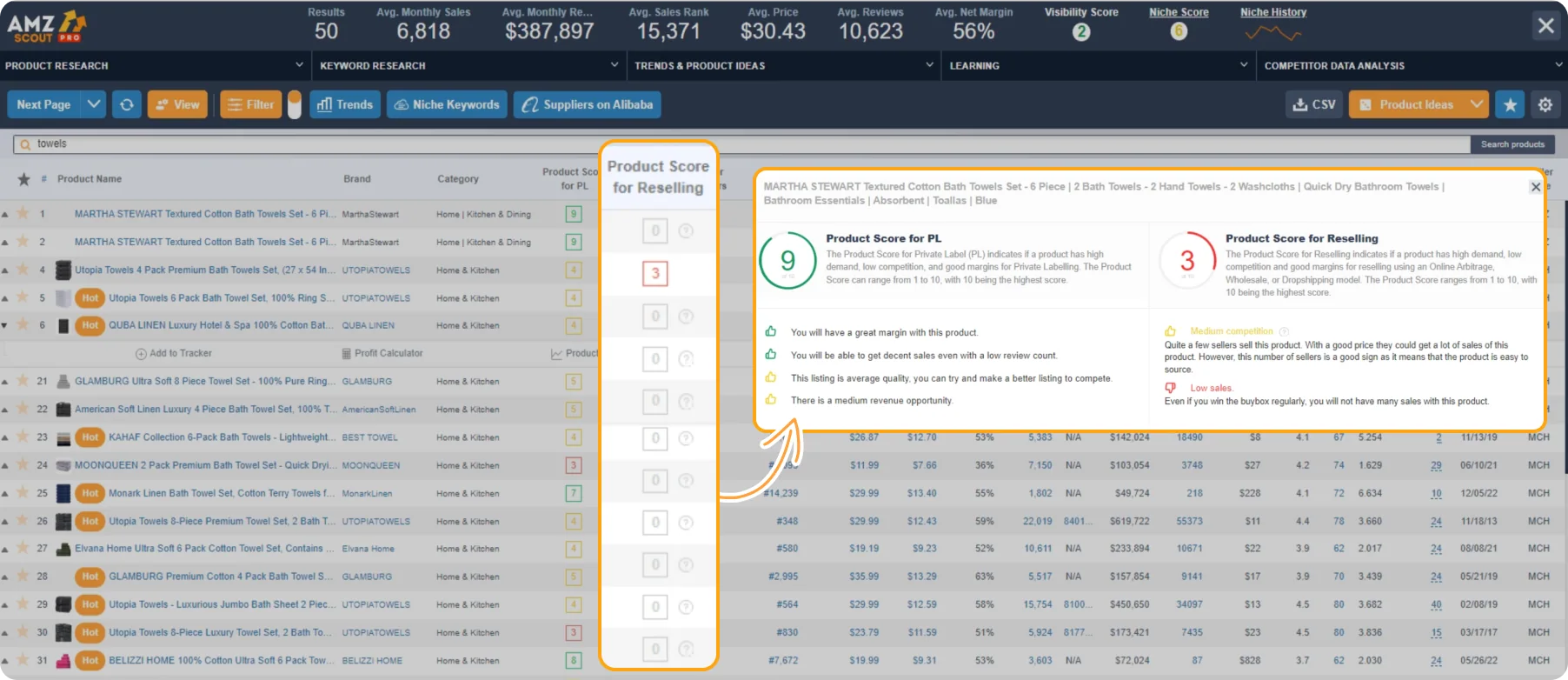Open the Profit Calculator for QUBA LINEN

[x=382, y=353]
